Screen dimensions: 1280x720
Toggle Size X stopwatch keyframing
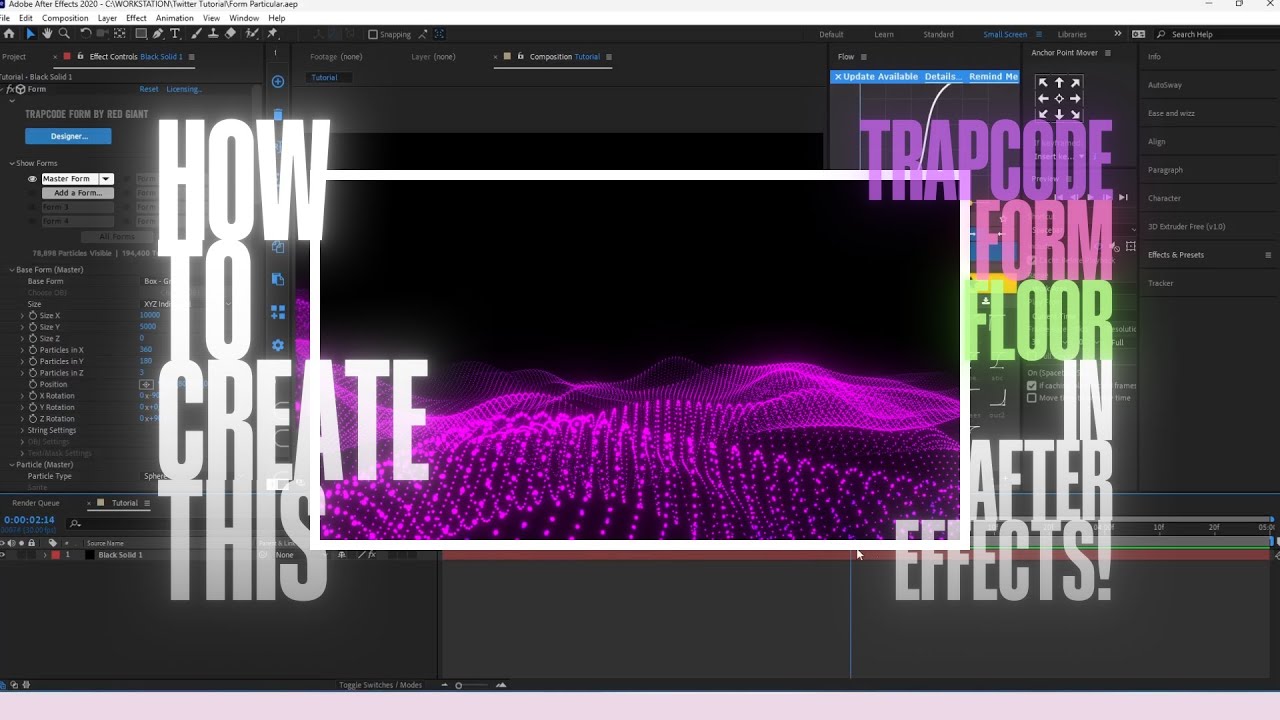[33, 316]
